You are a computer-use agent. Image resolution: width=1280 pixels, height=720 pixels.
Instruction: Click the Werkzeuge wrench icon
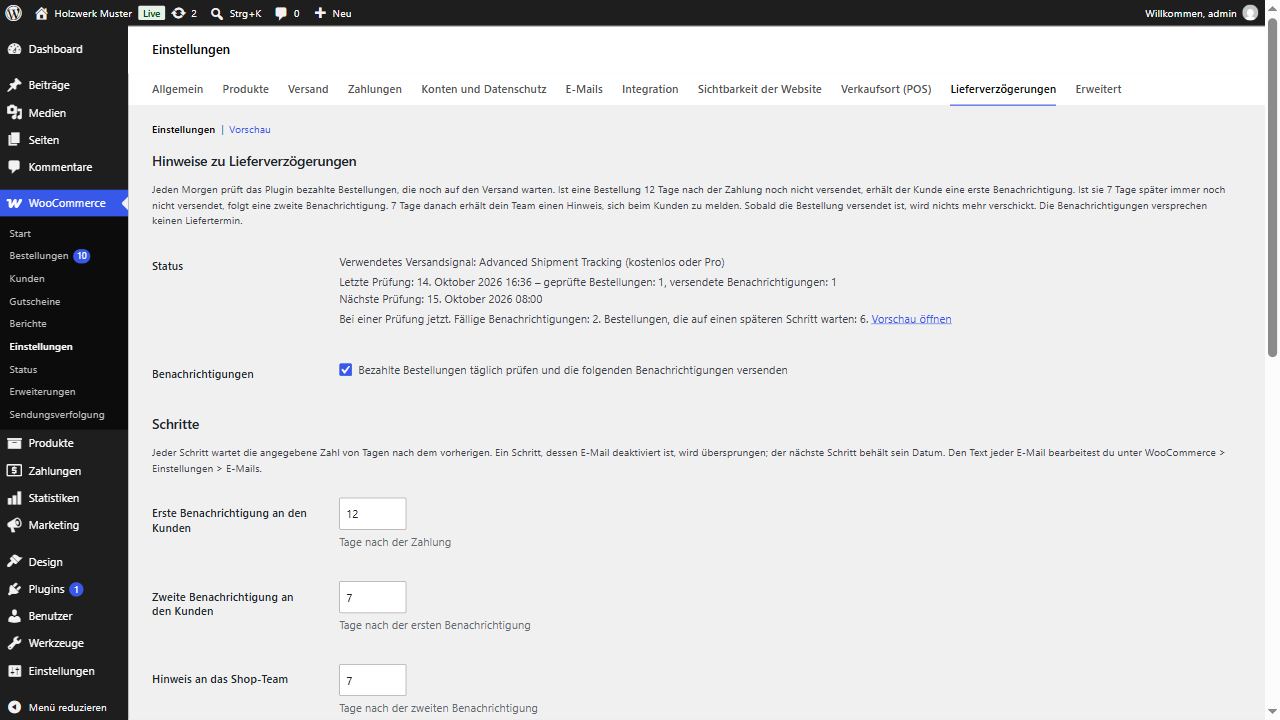[15, 643]
